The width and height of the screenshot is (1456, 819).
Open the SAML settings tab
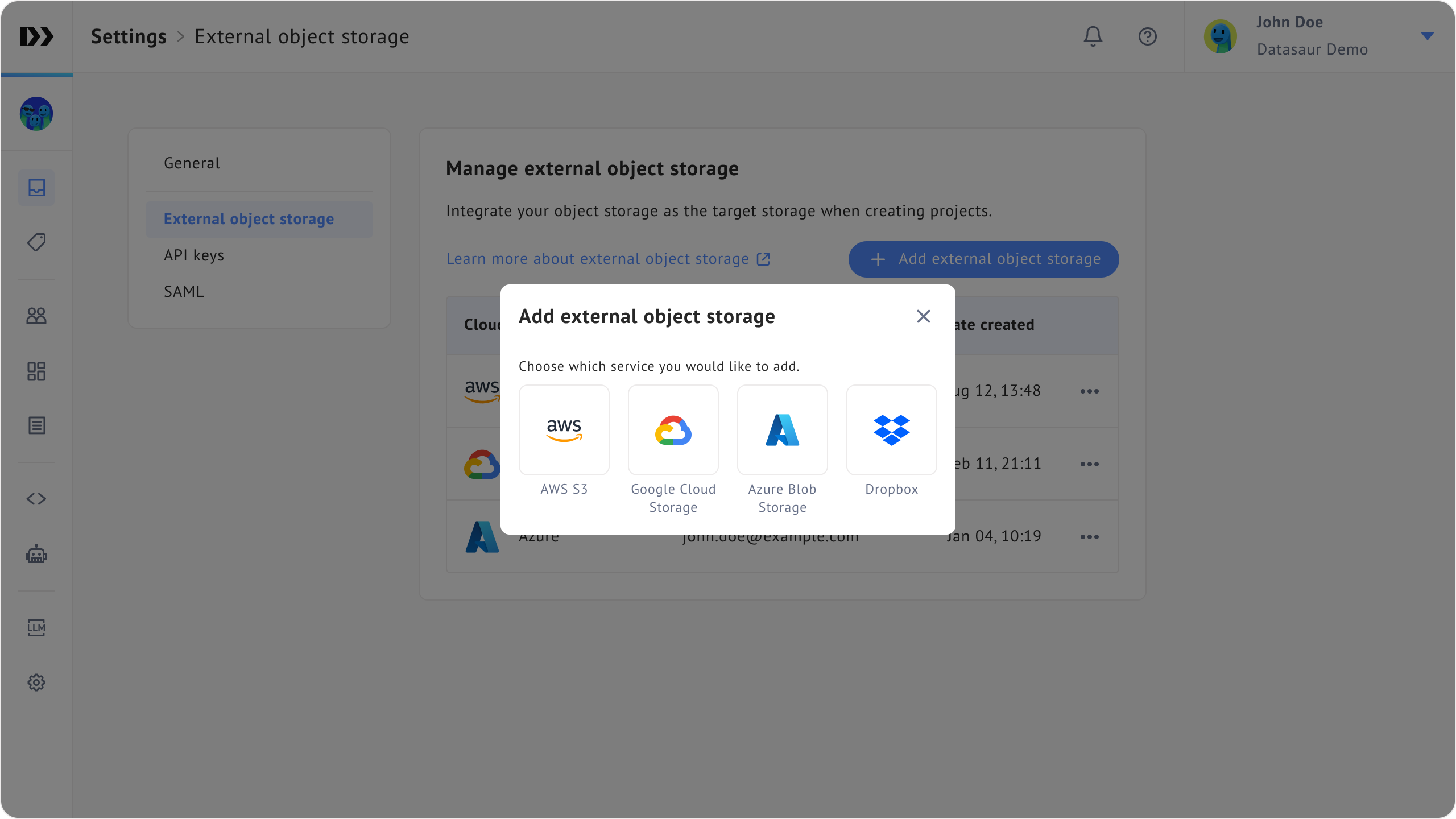click(184, 292)
